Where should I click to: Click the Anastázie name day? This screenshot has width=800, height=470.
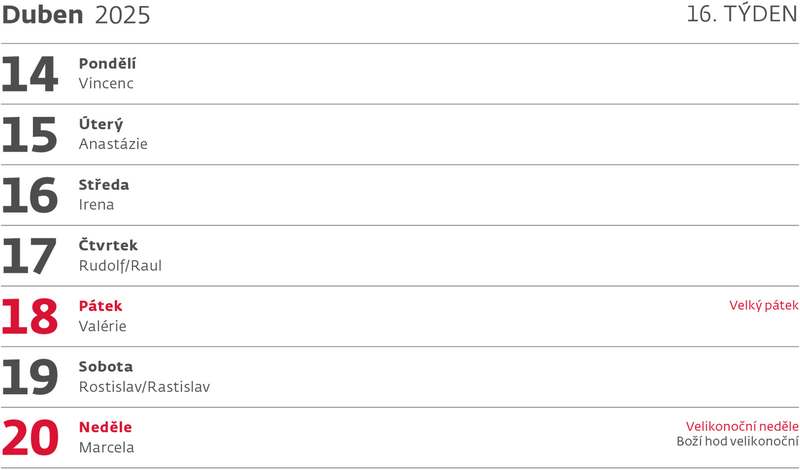(113, 144)
